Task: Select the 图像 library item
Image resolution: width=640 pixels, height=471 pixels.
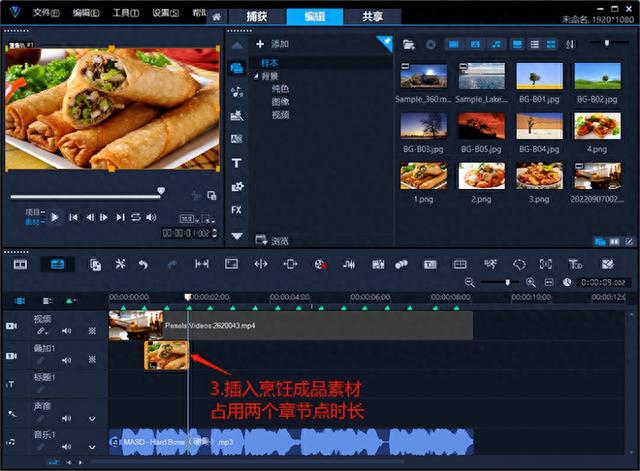Action: (280, 102)
